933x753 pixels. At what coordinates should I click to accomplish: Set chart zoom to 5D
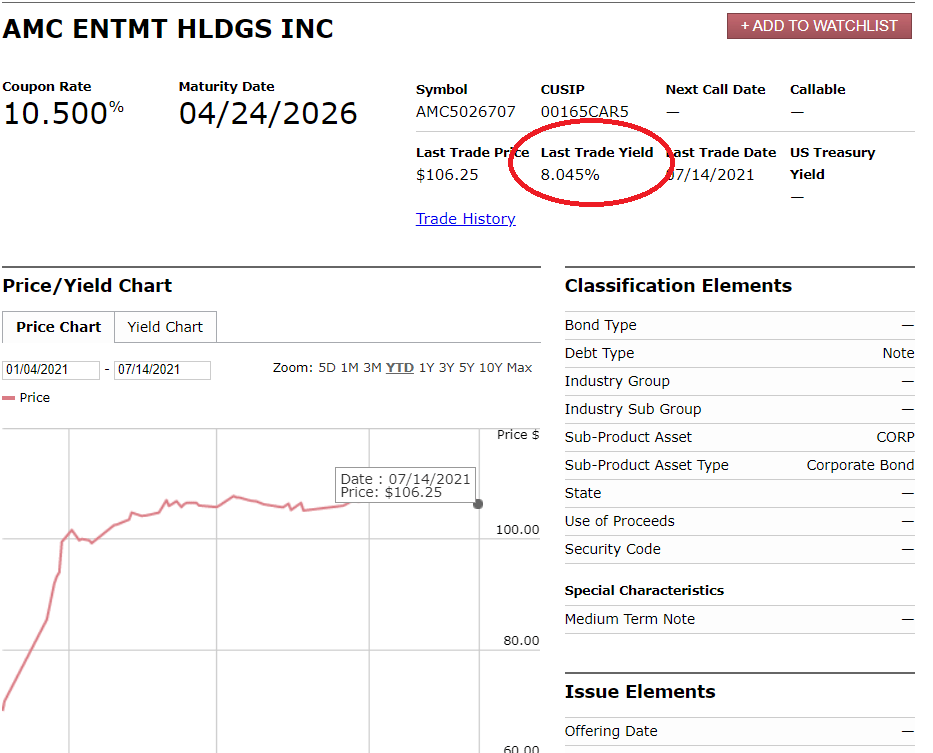click(x=327, y=368)
